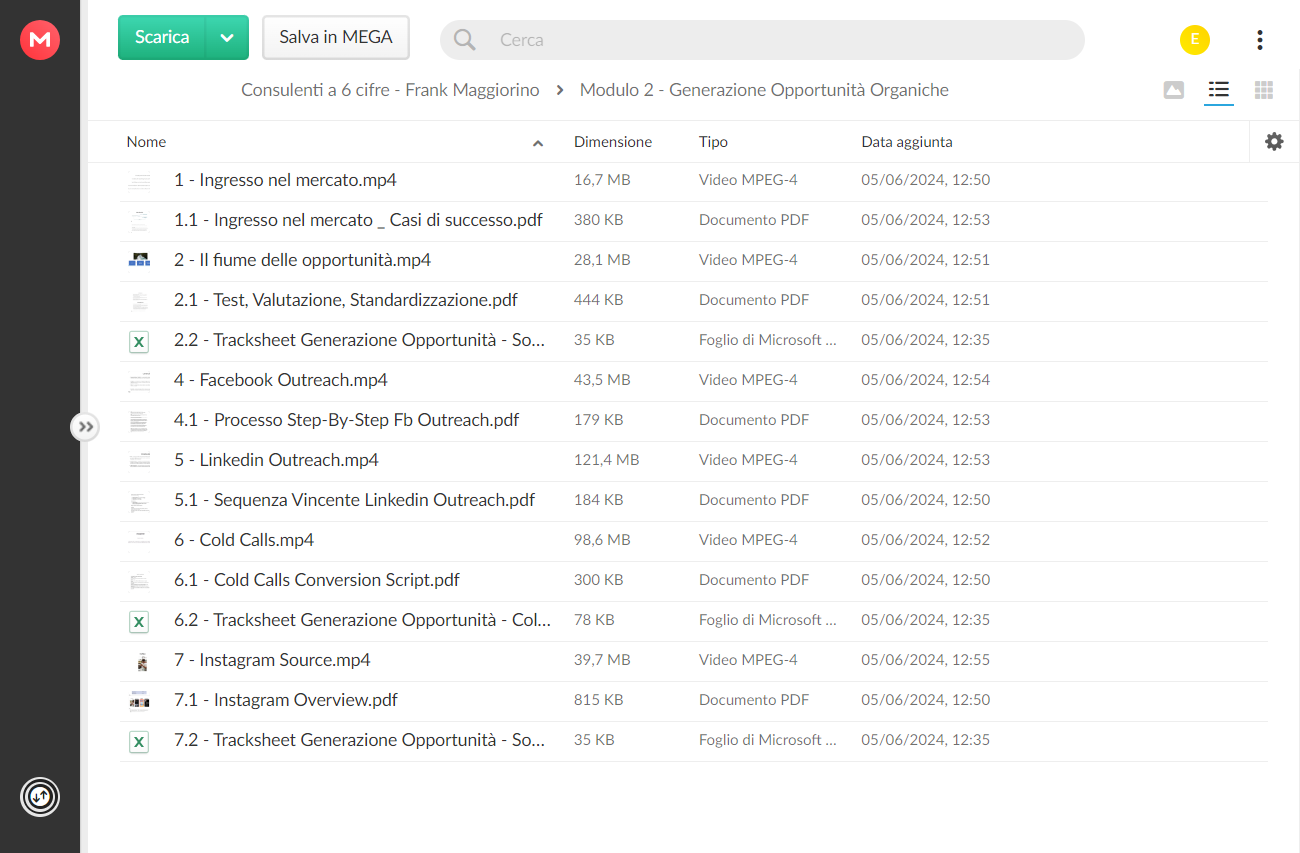
Task: Toggle sort order arrow on Nome column
Action: click(538, 143)
